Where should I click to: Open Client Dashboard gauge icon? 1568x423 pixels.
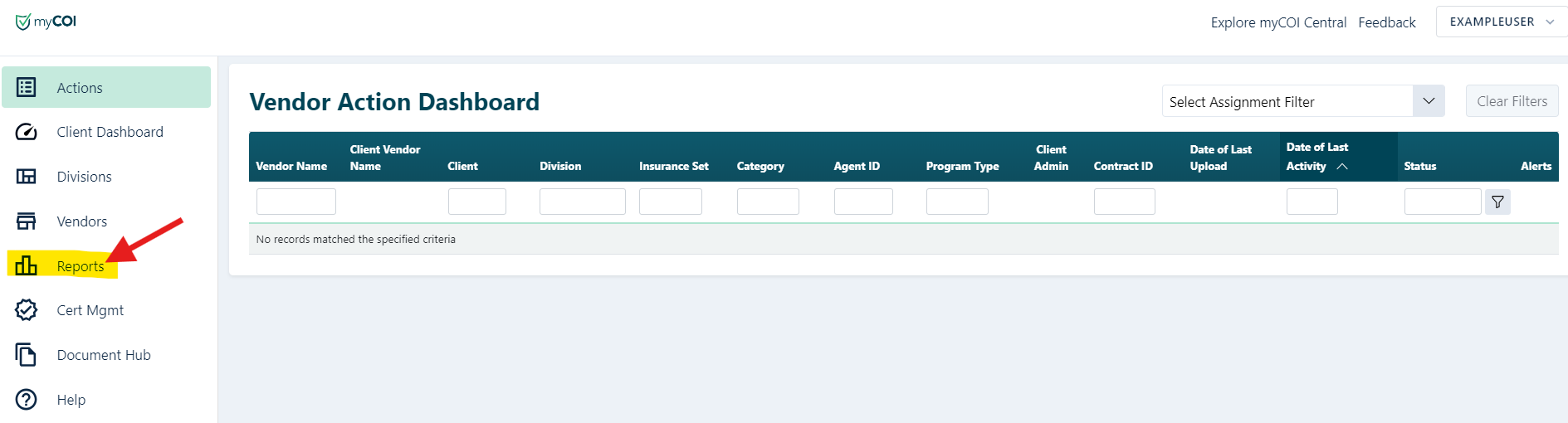27,132
